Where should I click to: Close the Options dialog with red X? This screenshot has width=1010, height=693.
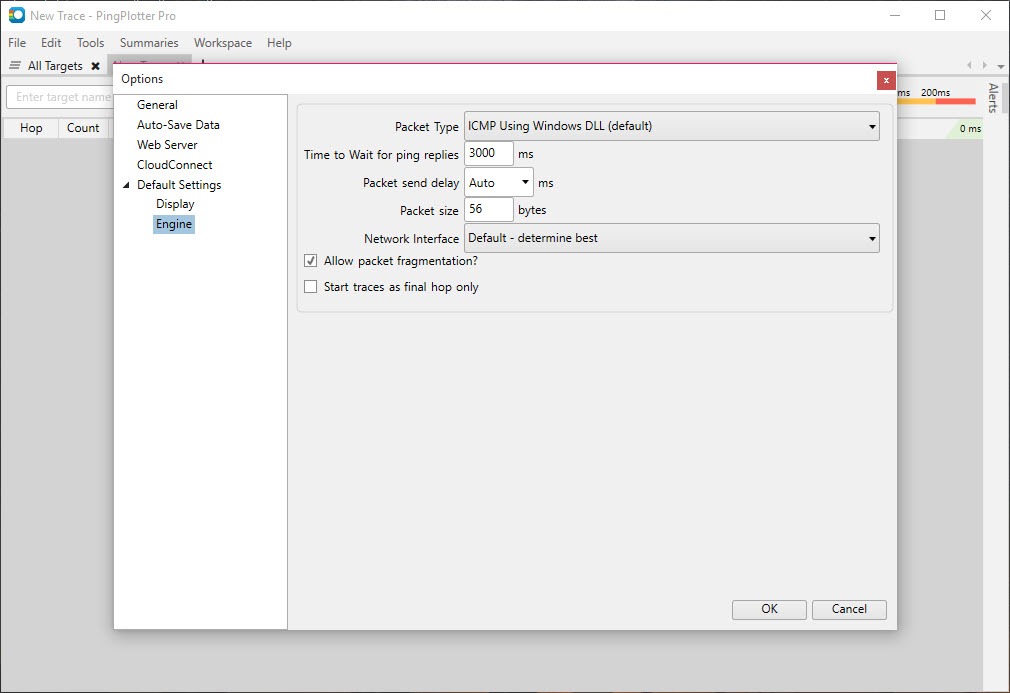click(886, 80)
